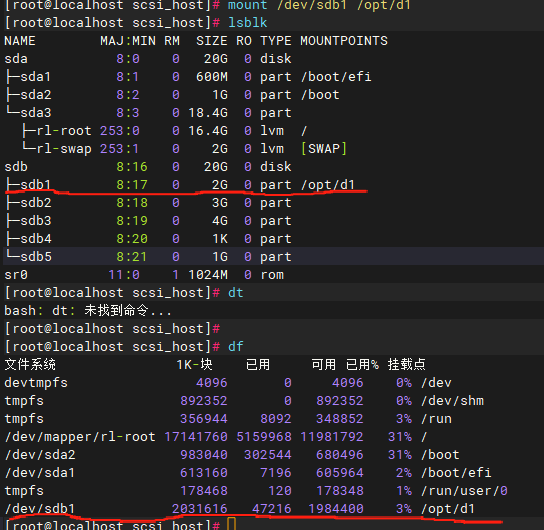Click the 挂载点 column header
Viewport: 544px width, 530px height.
click(406, 365)
